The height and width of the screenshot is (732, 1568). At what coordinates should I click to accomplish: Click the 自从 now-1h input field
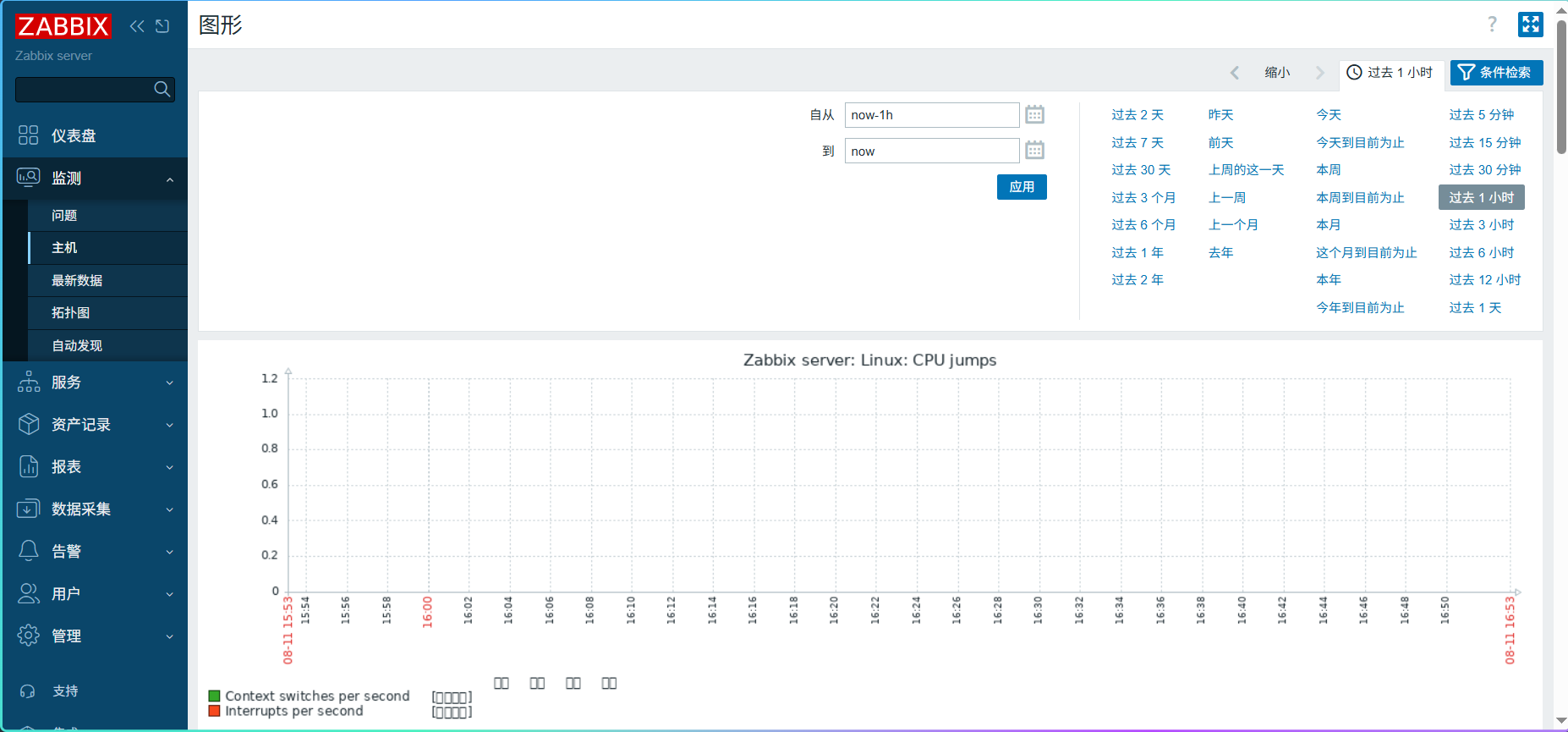click(932, 115)
